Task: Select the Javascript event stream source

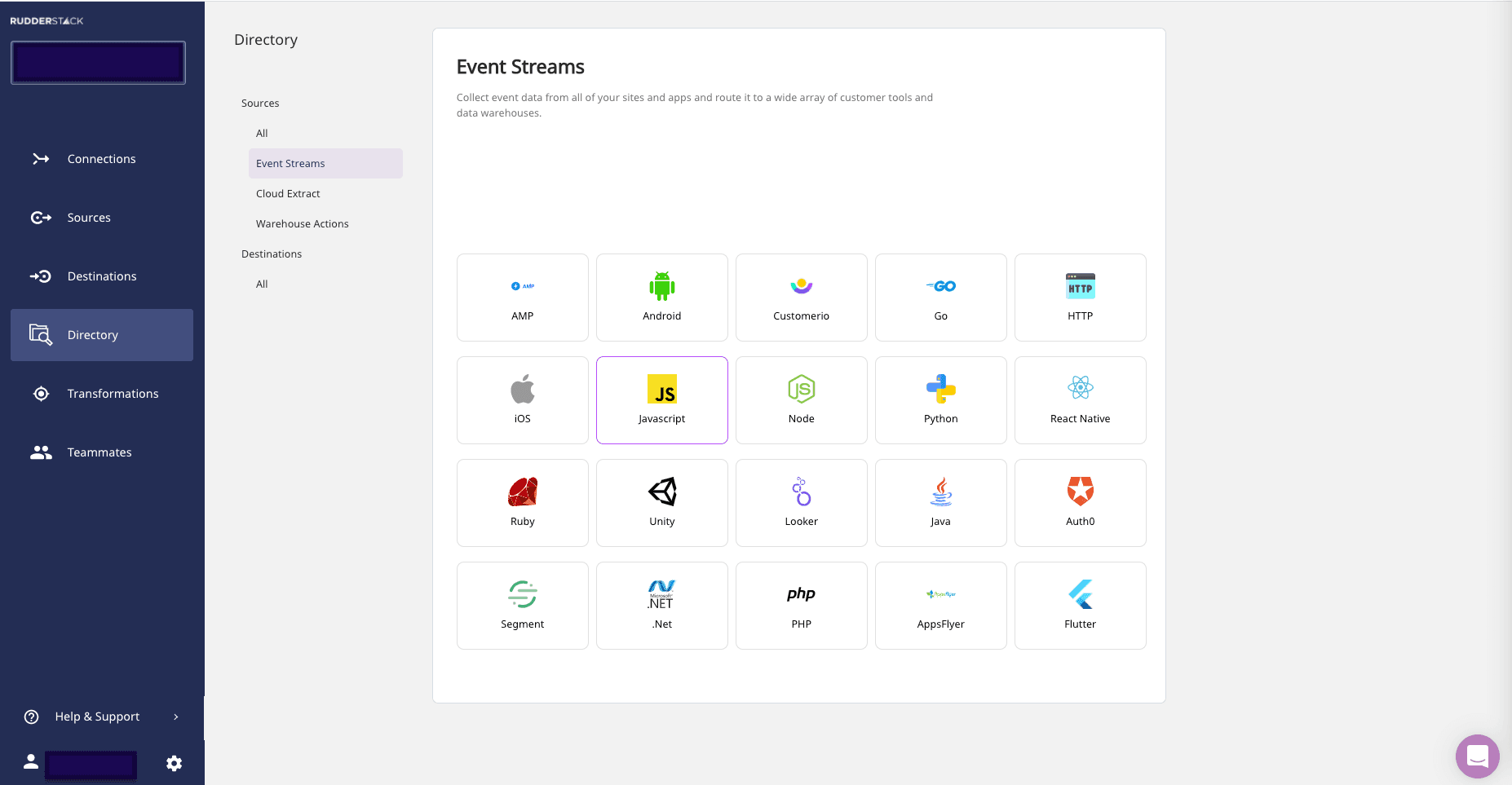Action: 661,399
